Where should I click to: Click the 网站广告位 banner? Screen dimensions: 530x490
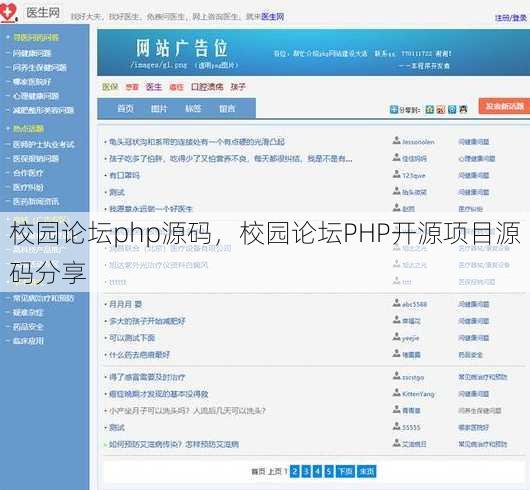(313, 52)
